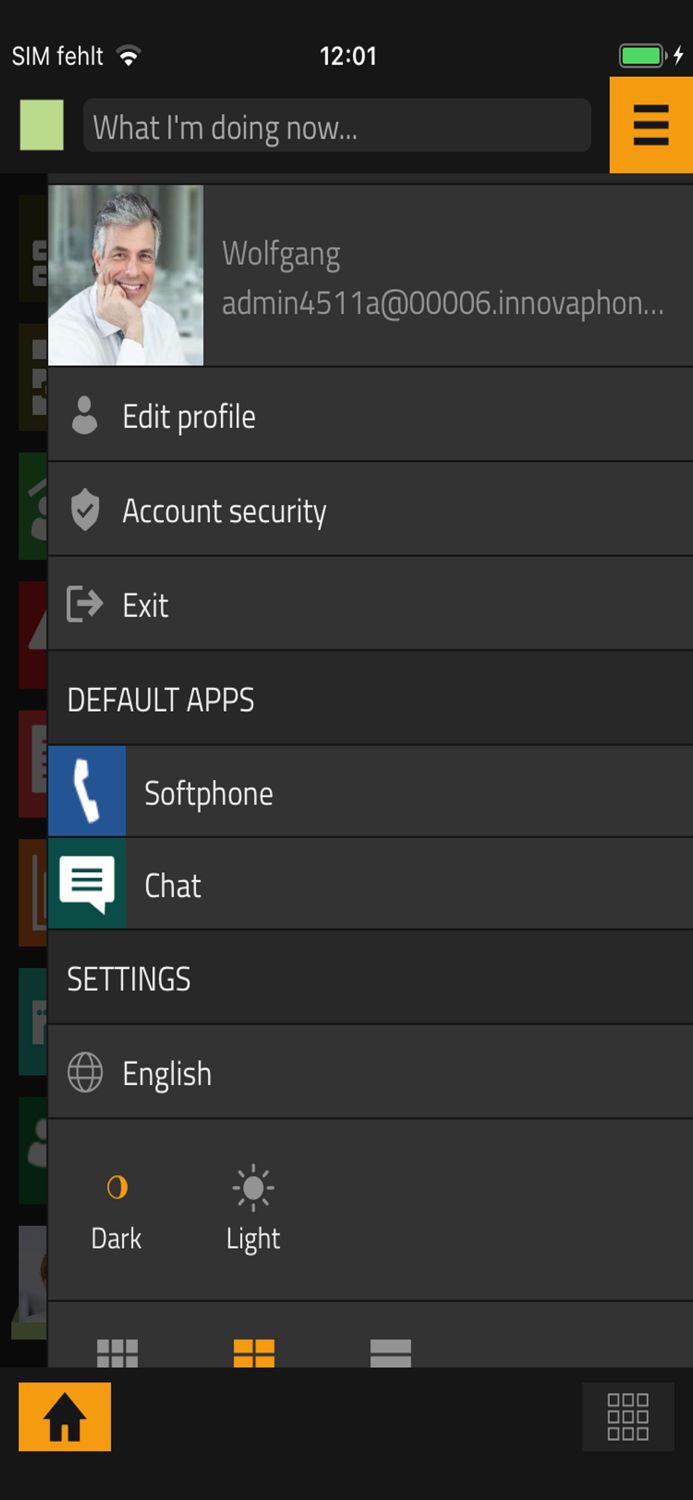This screenshot has height=1500, width=693.
Task: Open "Account security" menu entry
Action: coord(223,510)
